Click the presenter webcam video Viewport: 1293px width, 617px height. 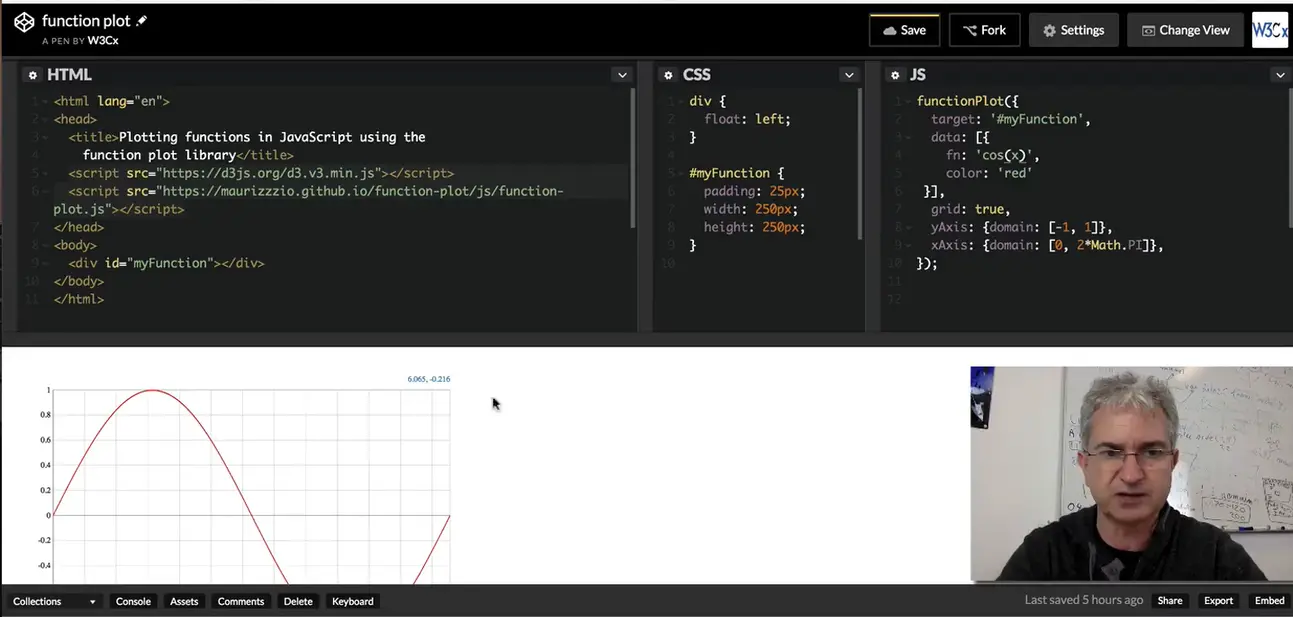(x=1131, y=473)
